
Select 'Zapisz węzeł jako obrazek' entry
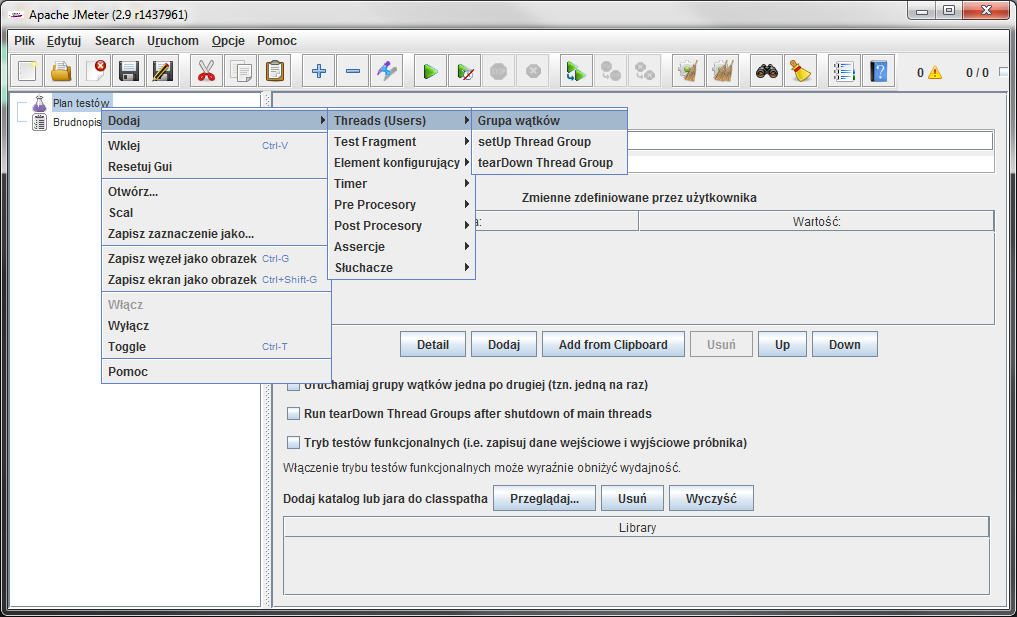(x=216, y=259)
